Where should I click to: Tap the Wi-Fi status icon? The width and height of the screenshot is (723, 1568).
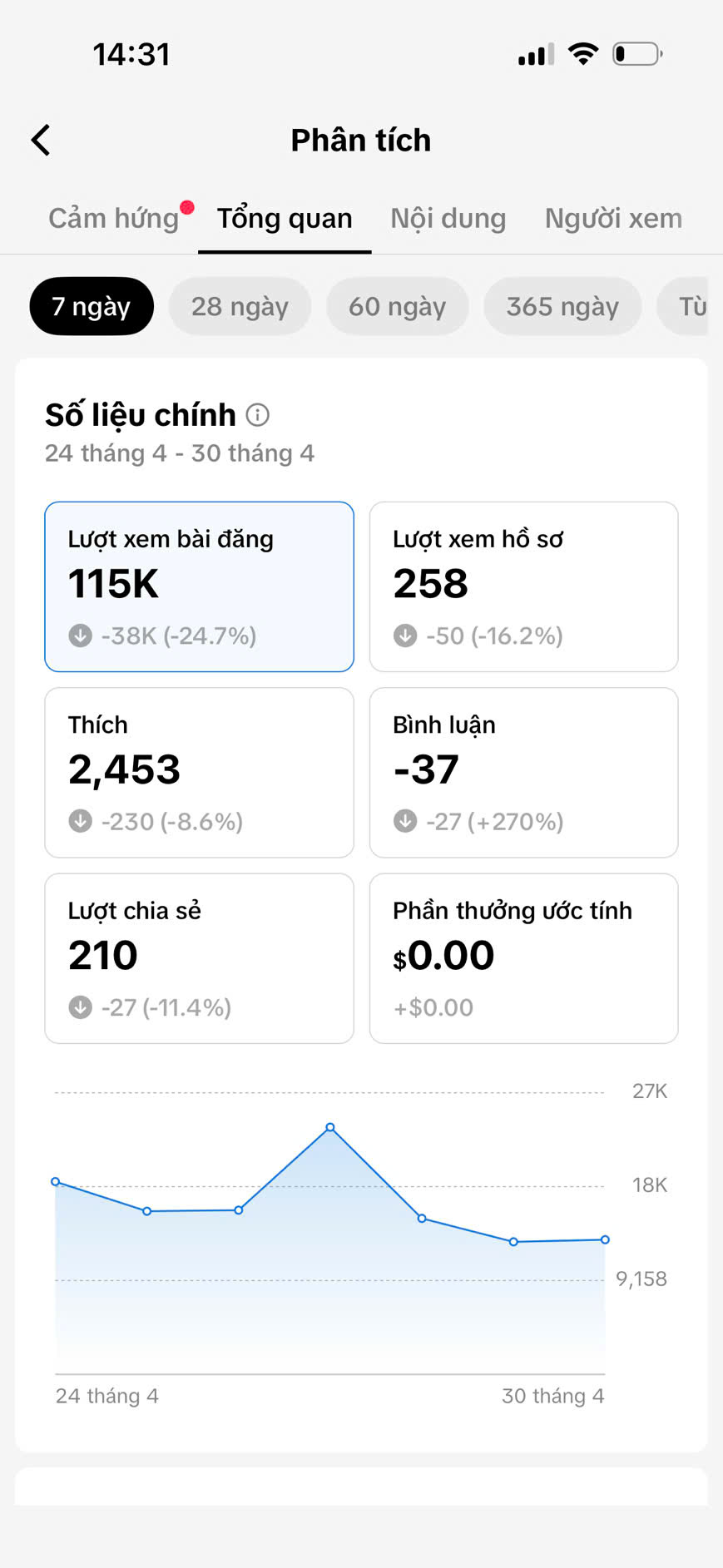(x=583, y=54)
